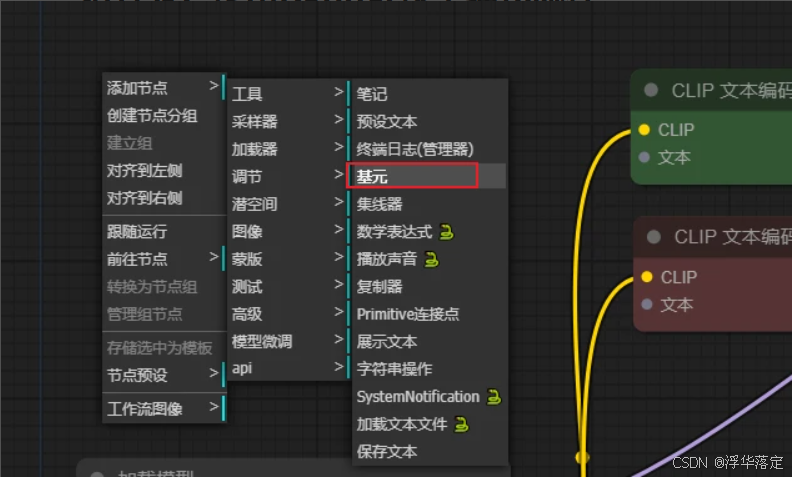Add a 预设文本 node
This screenshot has height=477, width=792.
click(x=429, y=121)
